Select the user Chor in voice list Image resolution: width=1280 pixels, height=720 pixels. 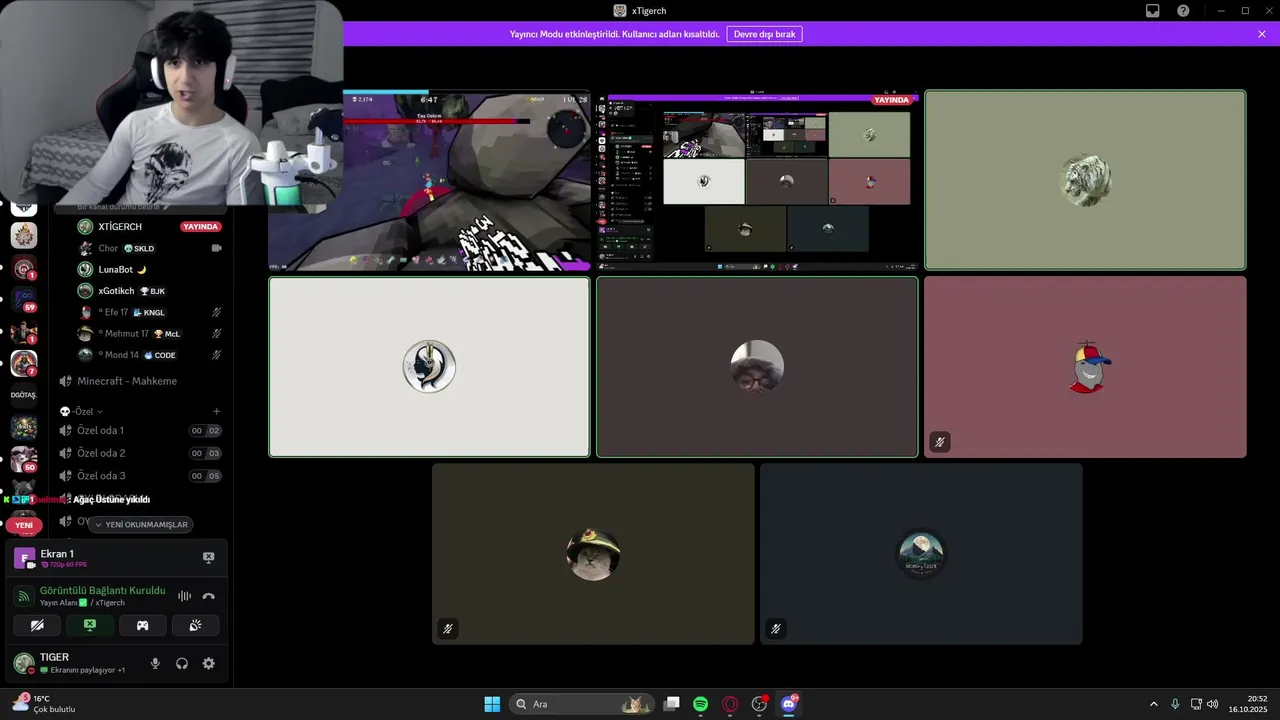149,248
